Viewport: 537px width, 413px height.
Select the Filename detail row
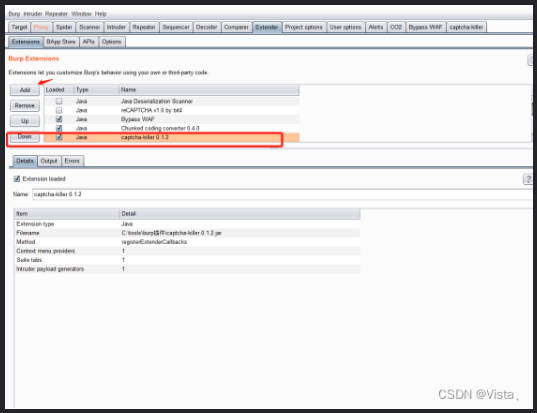(187, 233)
